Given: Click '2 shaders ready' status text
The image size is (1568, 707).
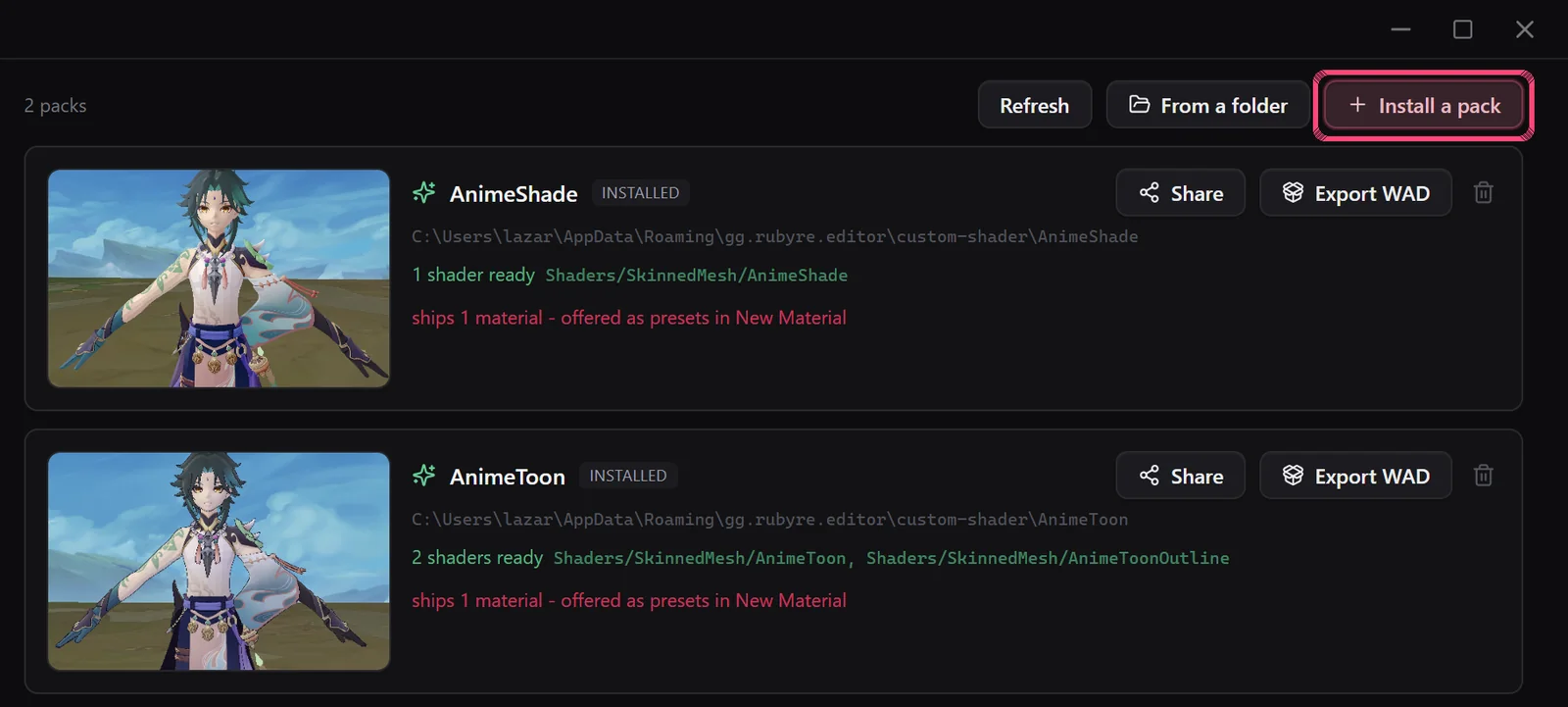Looking at the screenshot, I should pos(477,557).
